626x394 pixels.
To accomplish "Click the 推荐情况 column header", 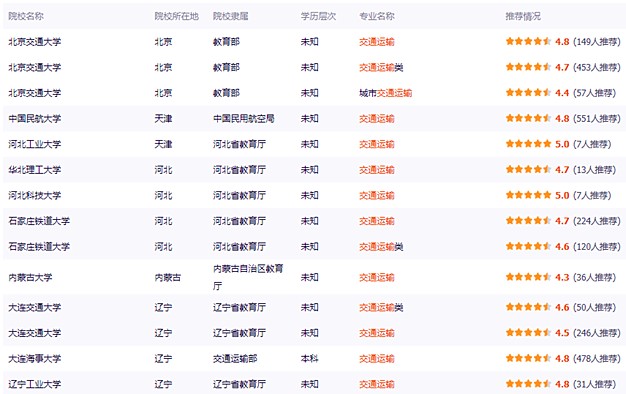I will tap(523, 16).
